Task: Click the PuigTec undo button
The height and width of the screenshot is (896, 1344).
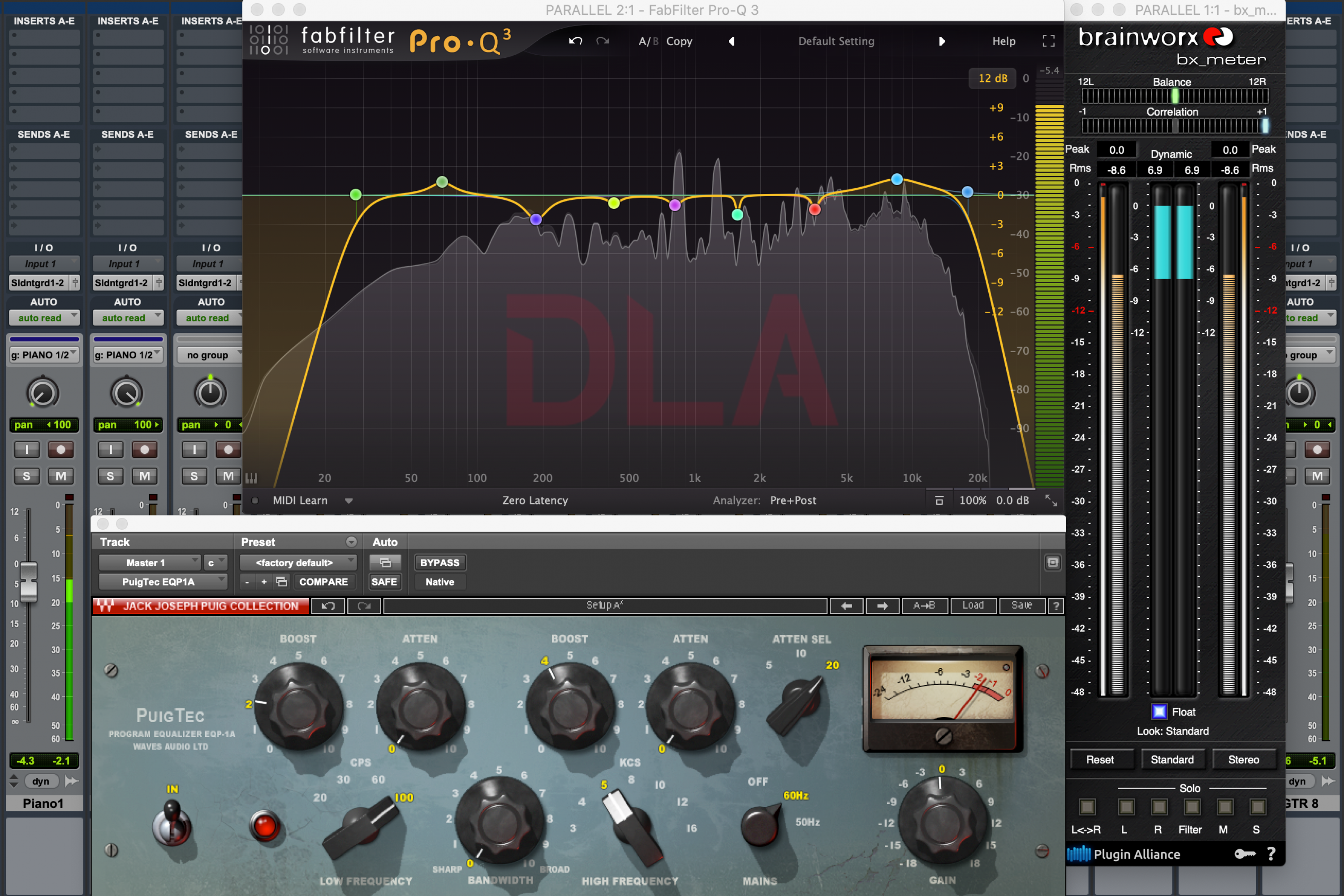Action: click(x=328, y=606)
